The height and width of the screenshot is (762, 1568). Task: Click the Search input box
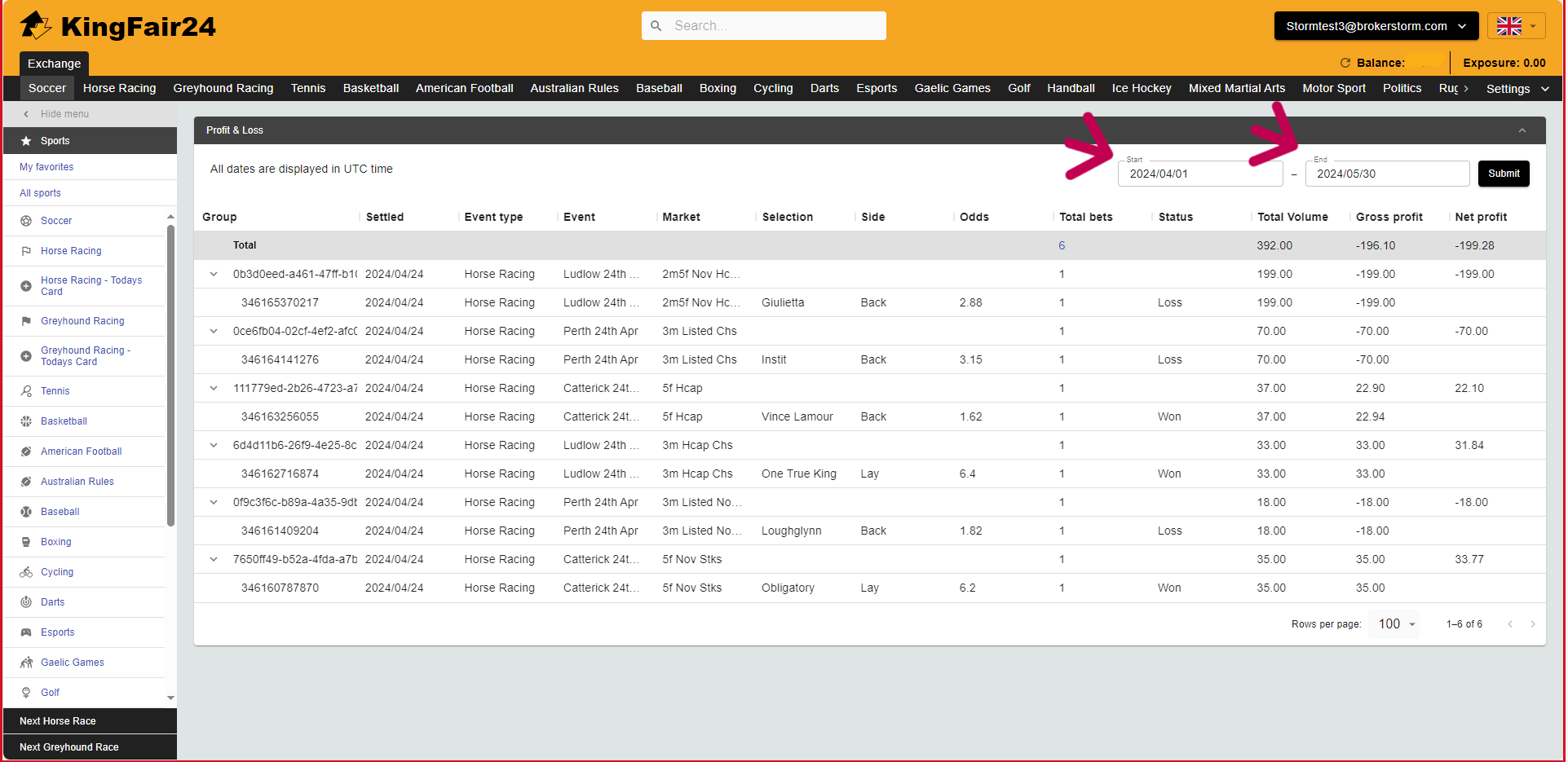[764, 26]
